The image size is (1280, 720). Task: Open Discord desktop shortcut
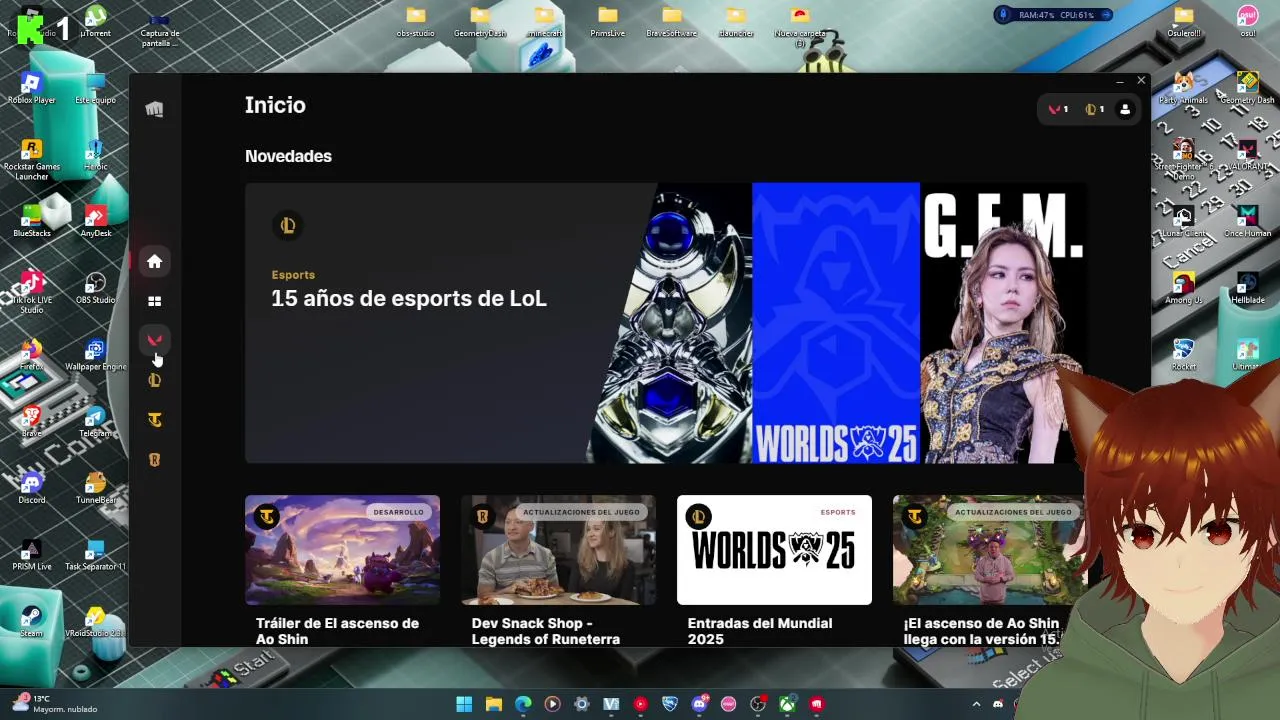[x=32, y=488]
